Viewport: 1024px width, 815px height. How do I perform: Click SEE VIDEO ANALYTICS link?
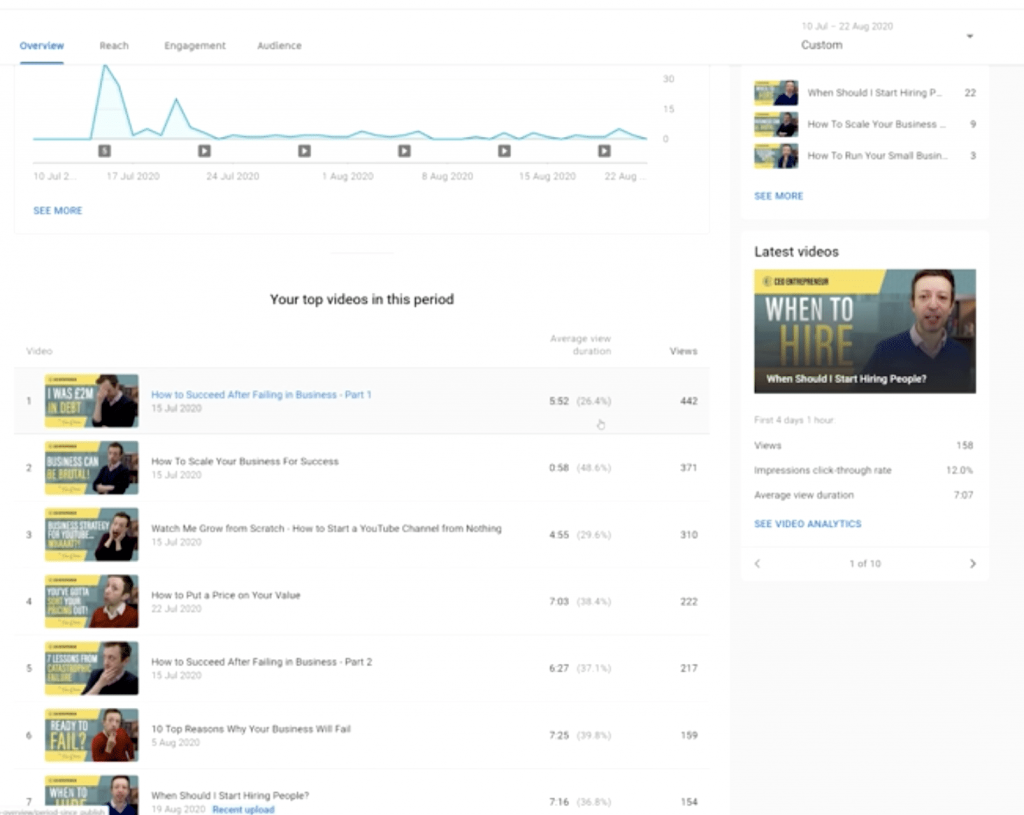807,524
